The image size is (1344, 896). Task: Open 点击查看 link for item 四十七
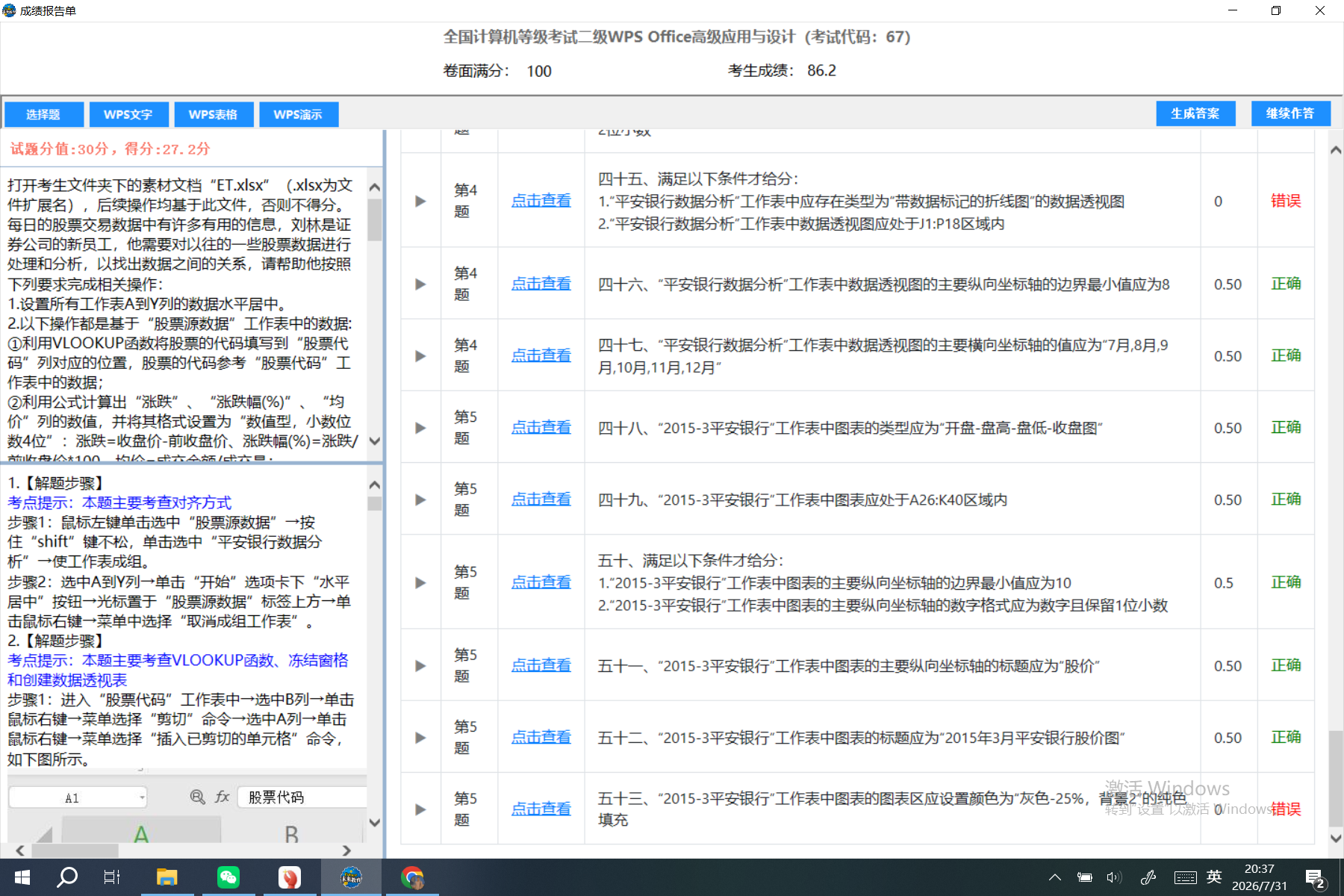point(541,355)
